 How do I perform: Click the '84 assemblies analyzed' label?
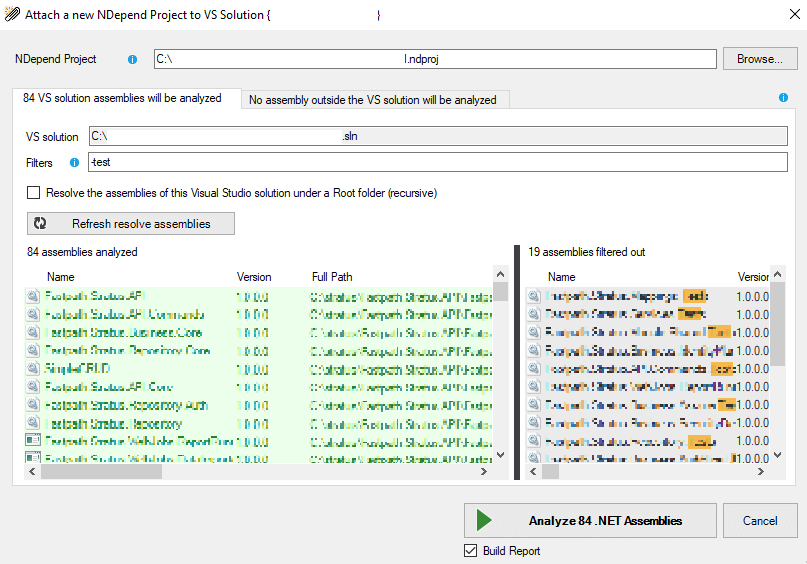click(x=82, y=252)
